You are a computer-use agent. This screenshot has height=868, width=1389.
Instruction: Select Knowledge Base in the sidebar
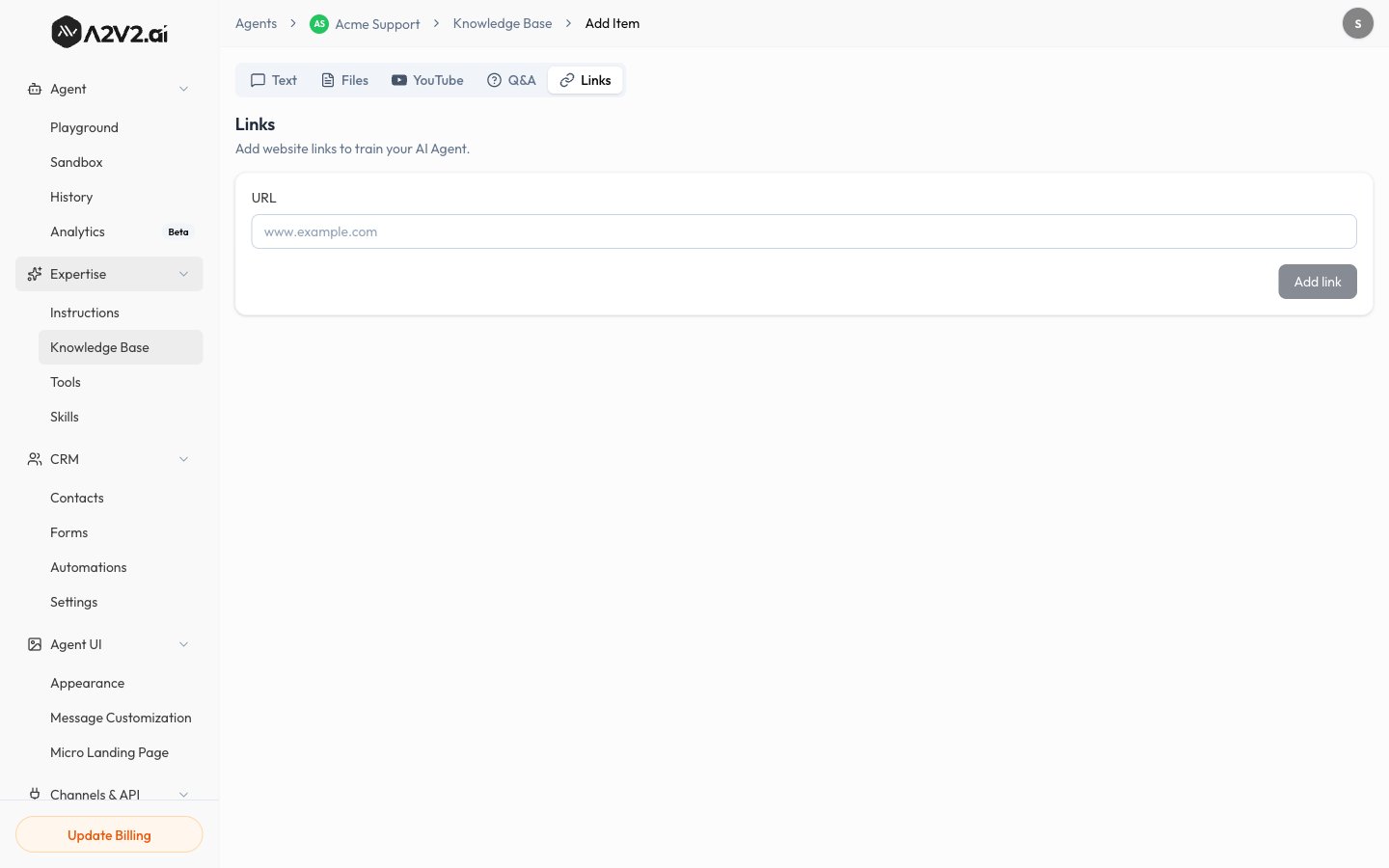(121, 347)
